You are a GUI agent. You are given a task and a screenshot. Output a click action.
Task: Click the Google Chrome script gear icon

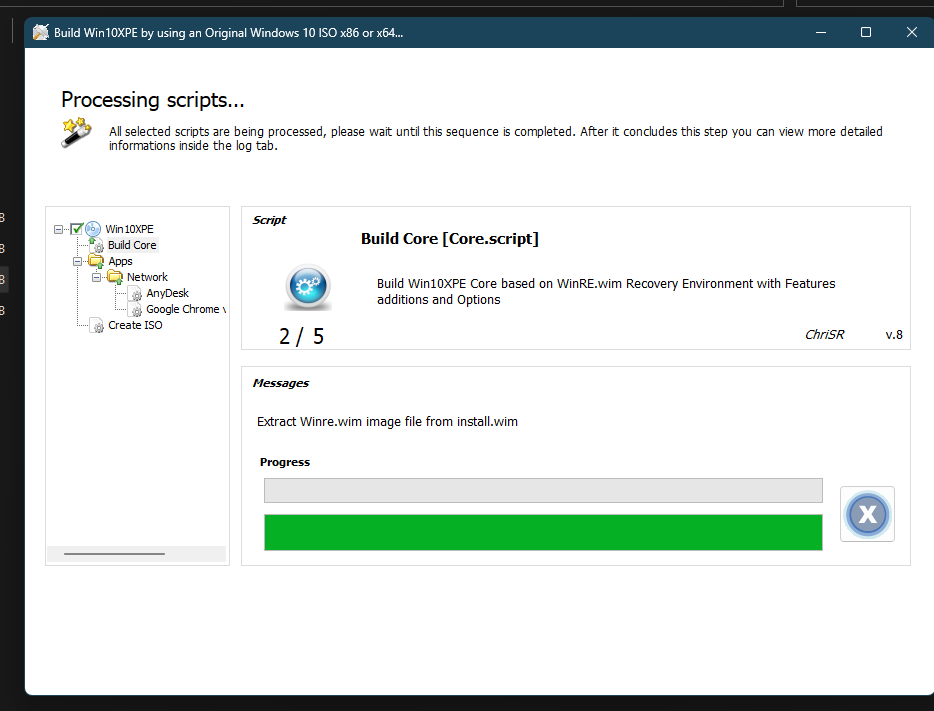(135, 310)
